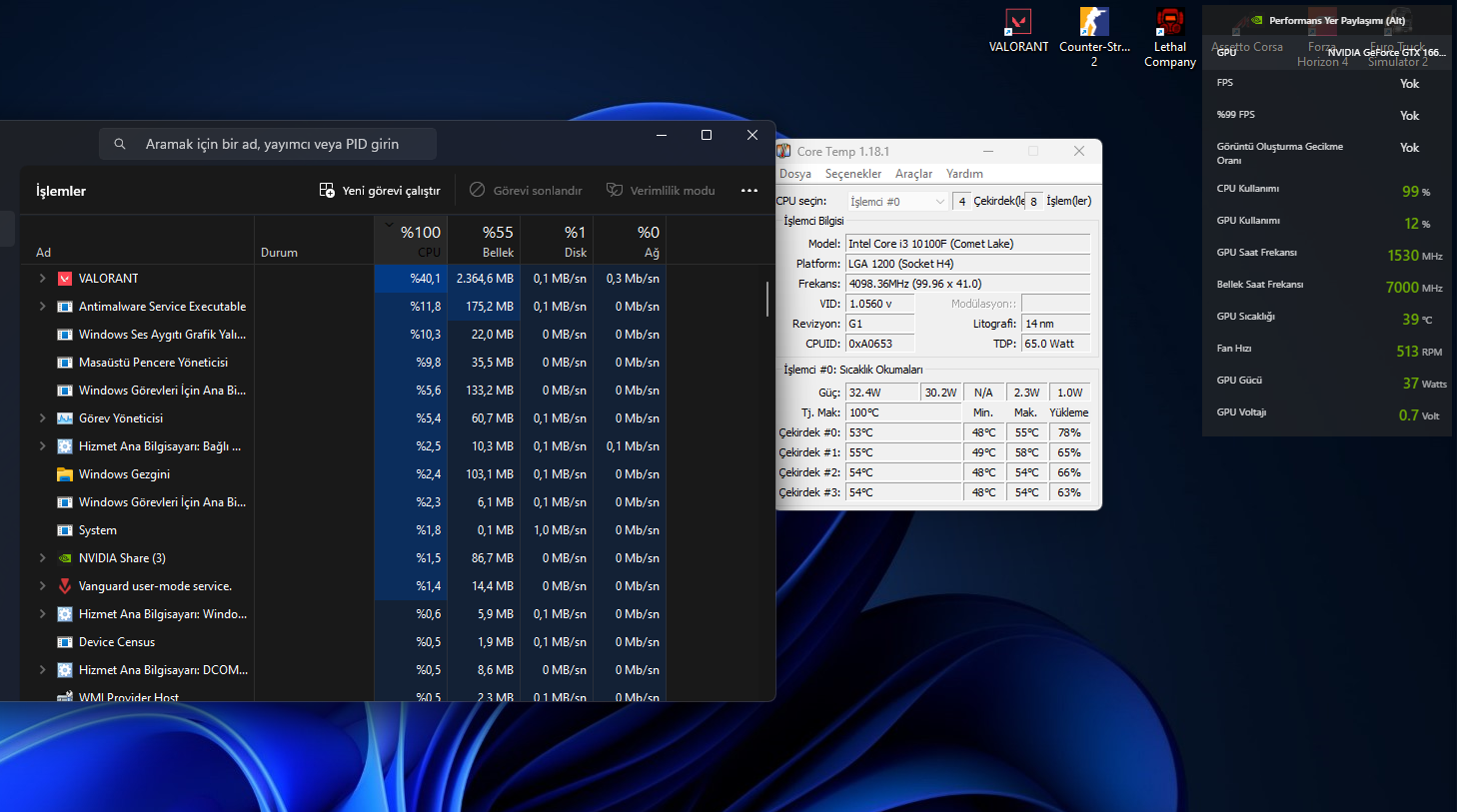Click Fan Hızı 513 RPM in NVIDIA overlay
Image resolution: width=1457 pixels, height=812 pixels.
point(1419,351)
